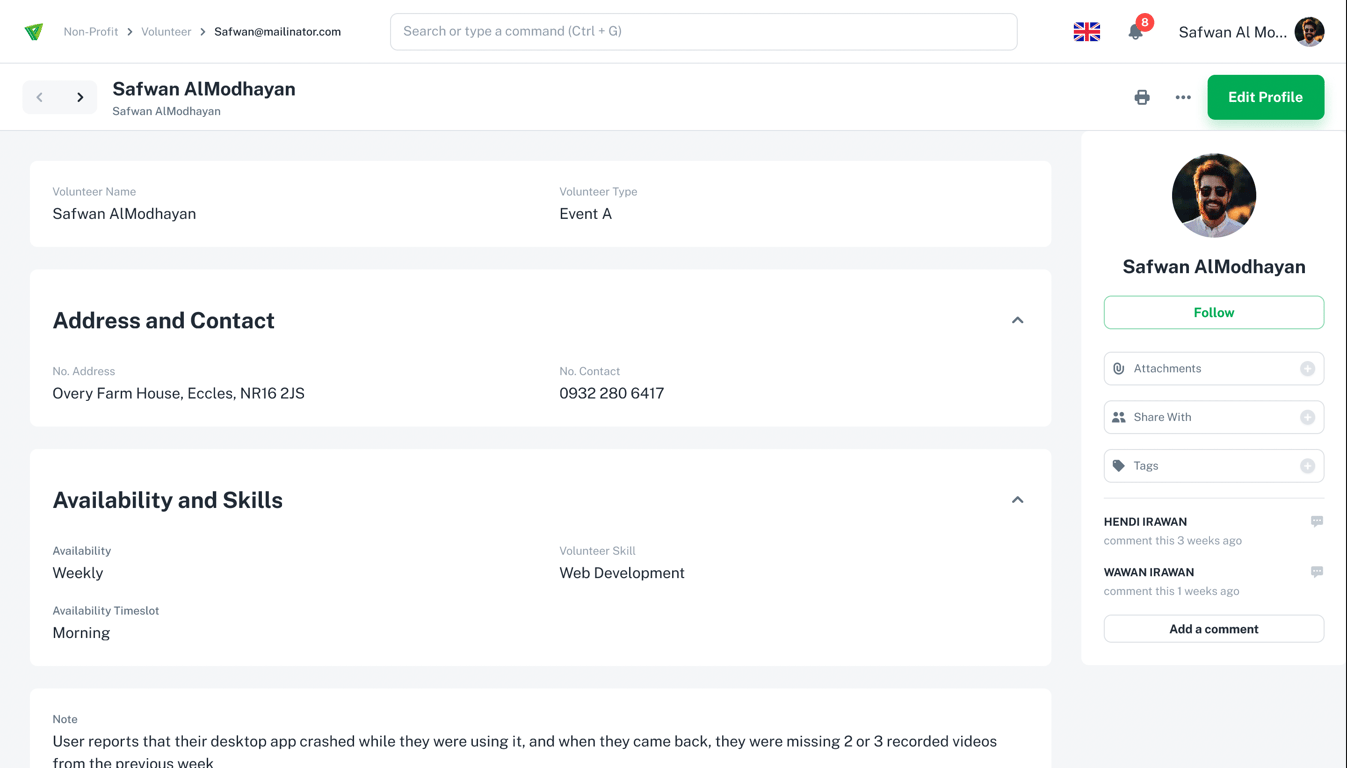Open WAWAN IRAWAN's comment icon

pyautogui.click(x=1317, y=572)
